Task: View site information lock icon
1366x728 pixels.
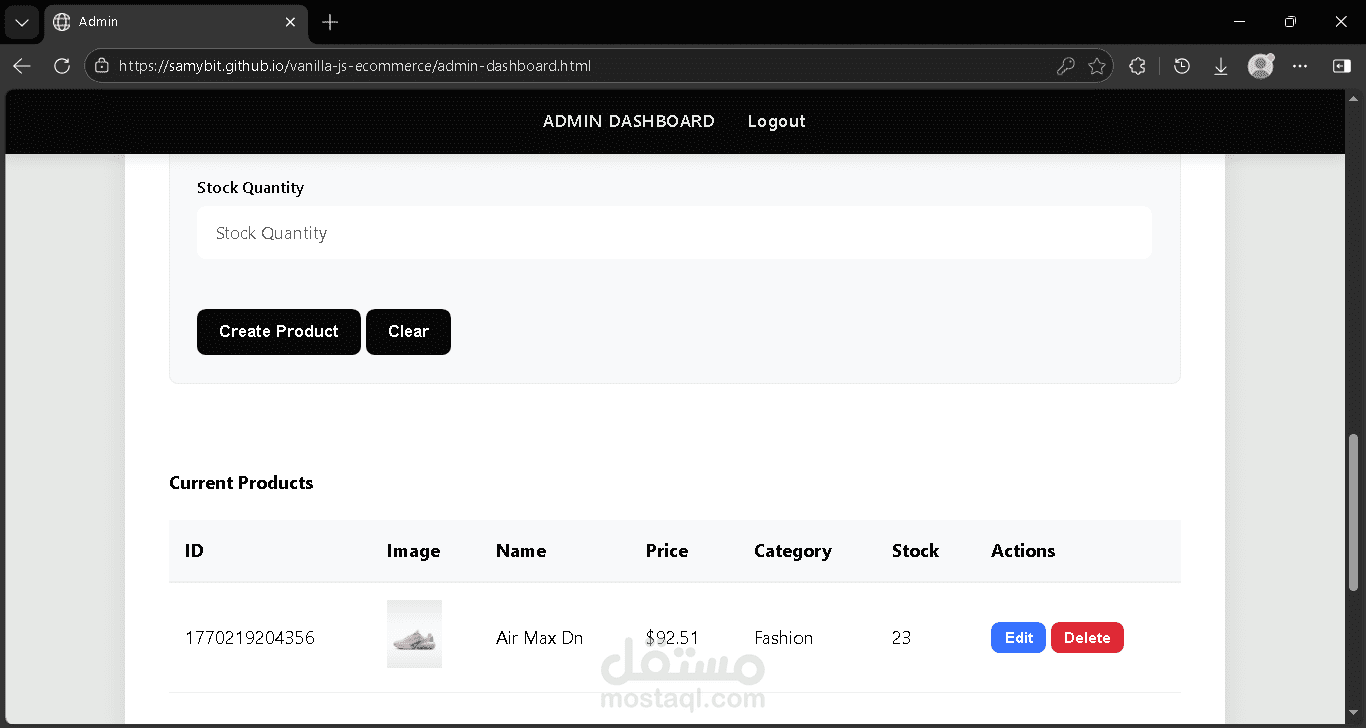Action: pos(101,66)
